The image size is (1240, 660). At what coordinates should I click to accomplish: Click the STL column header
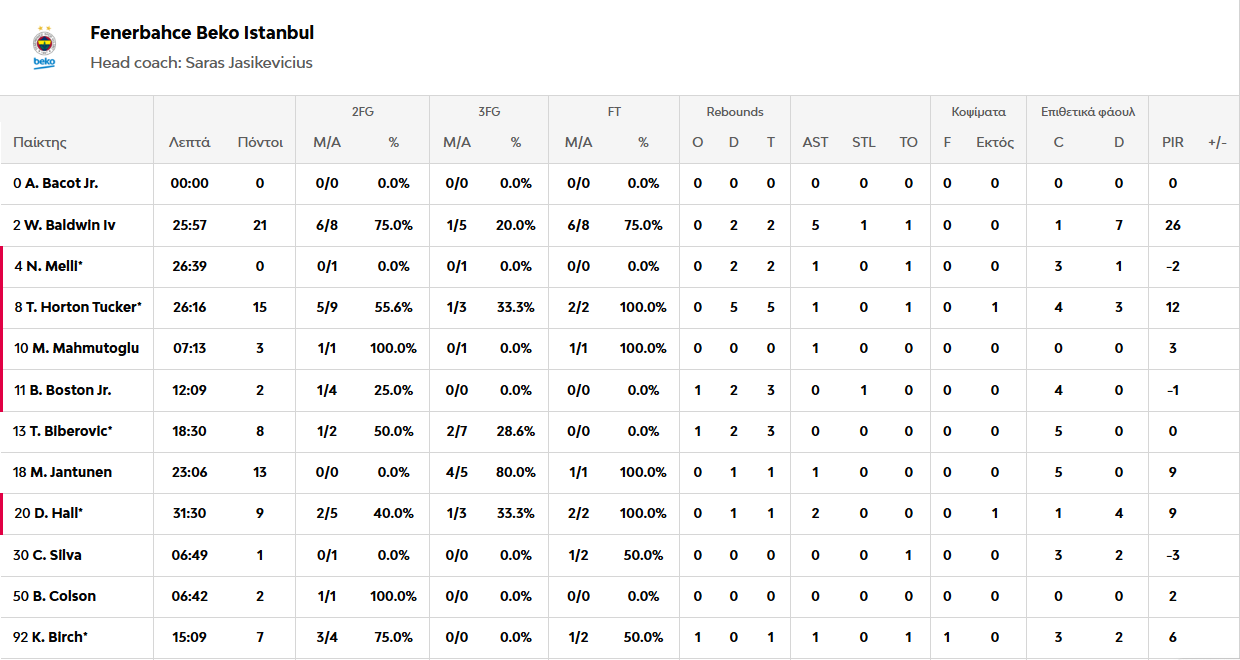point(863,142)
